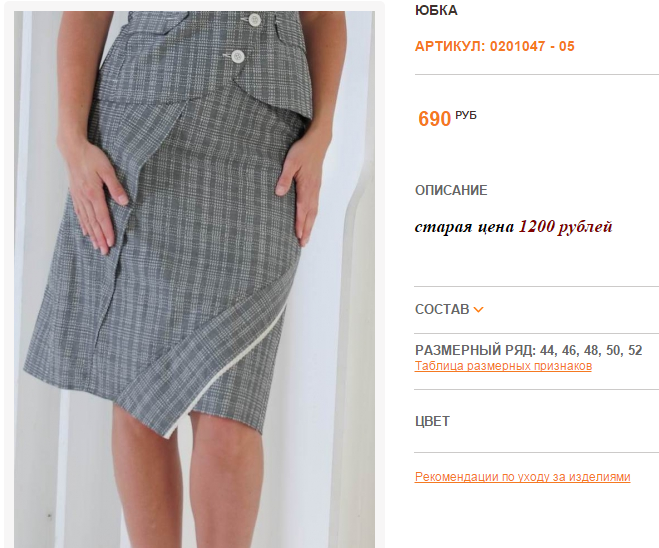Screen dimensions: 659x548
Task: Click the РУБ currency label
Action: 466,115
